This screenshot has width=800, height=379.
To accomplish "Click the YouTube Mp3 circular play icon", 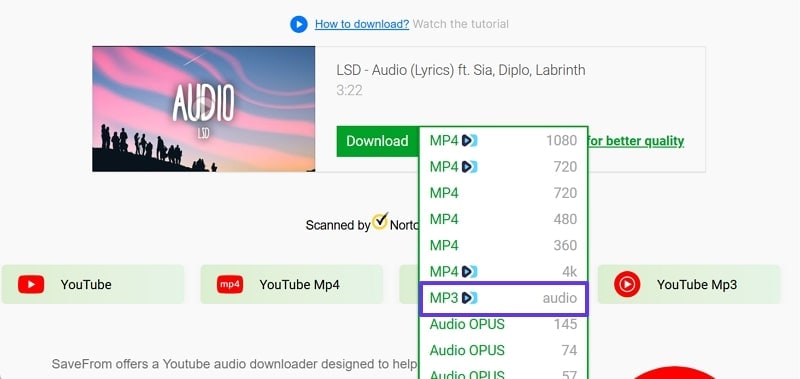I will [x=627, y=285].
